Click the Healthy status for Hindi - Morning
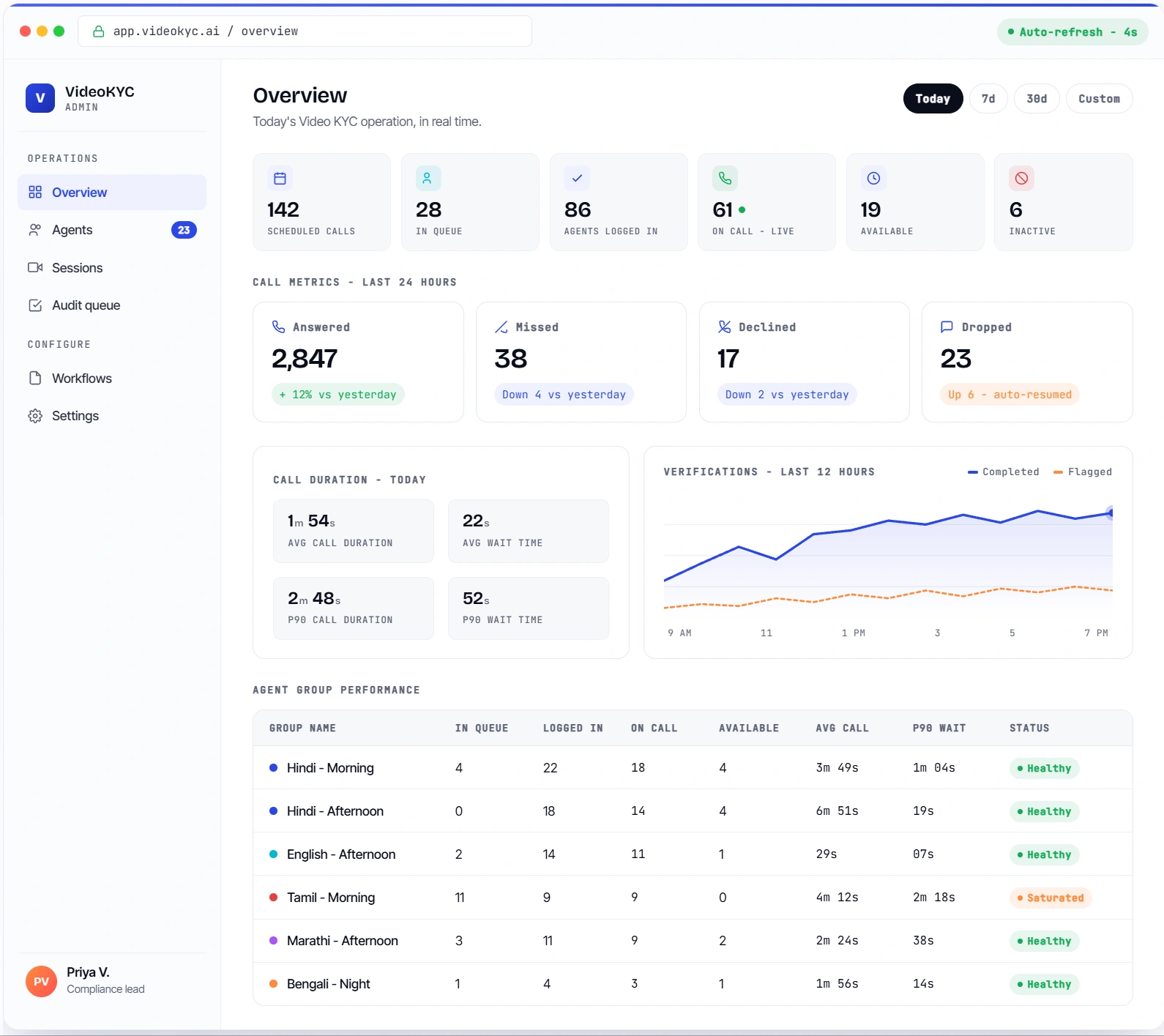Image resolution: width=1164 pixels, height=1036 pixels. pyautogui.click(x=1044, y=768)
